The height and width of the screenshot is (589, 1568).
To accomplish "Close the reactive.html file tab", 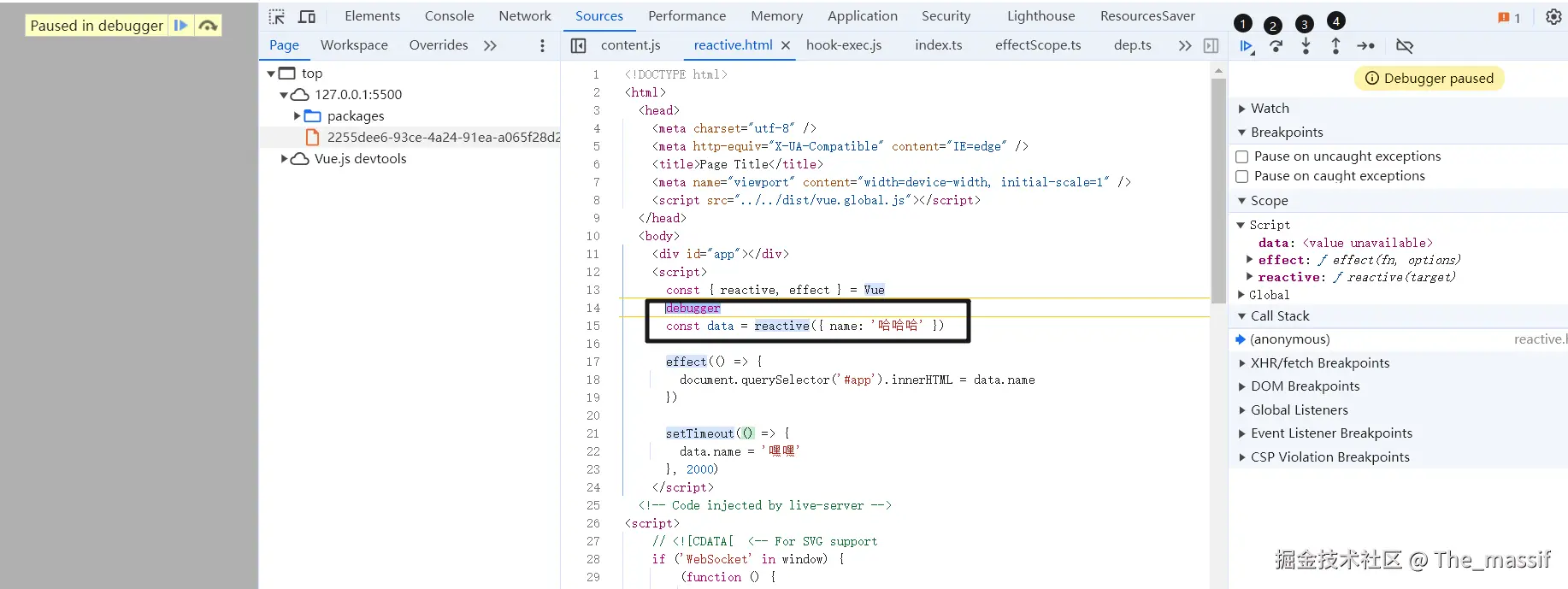I will (786, 45).
